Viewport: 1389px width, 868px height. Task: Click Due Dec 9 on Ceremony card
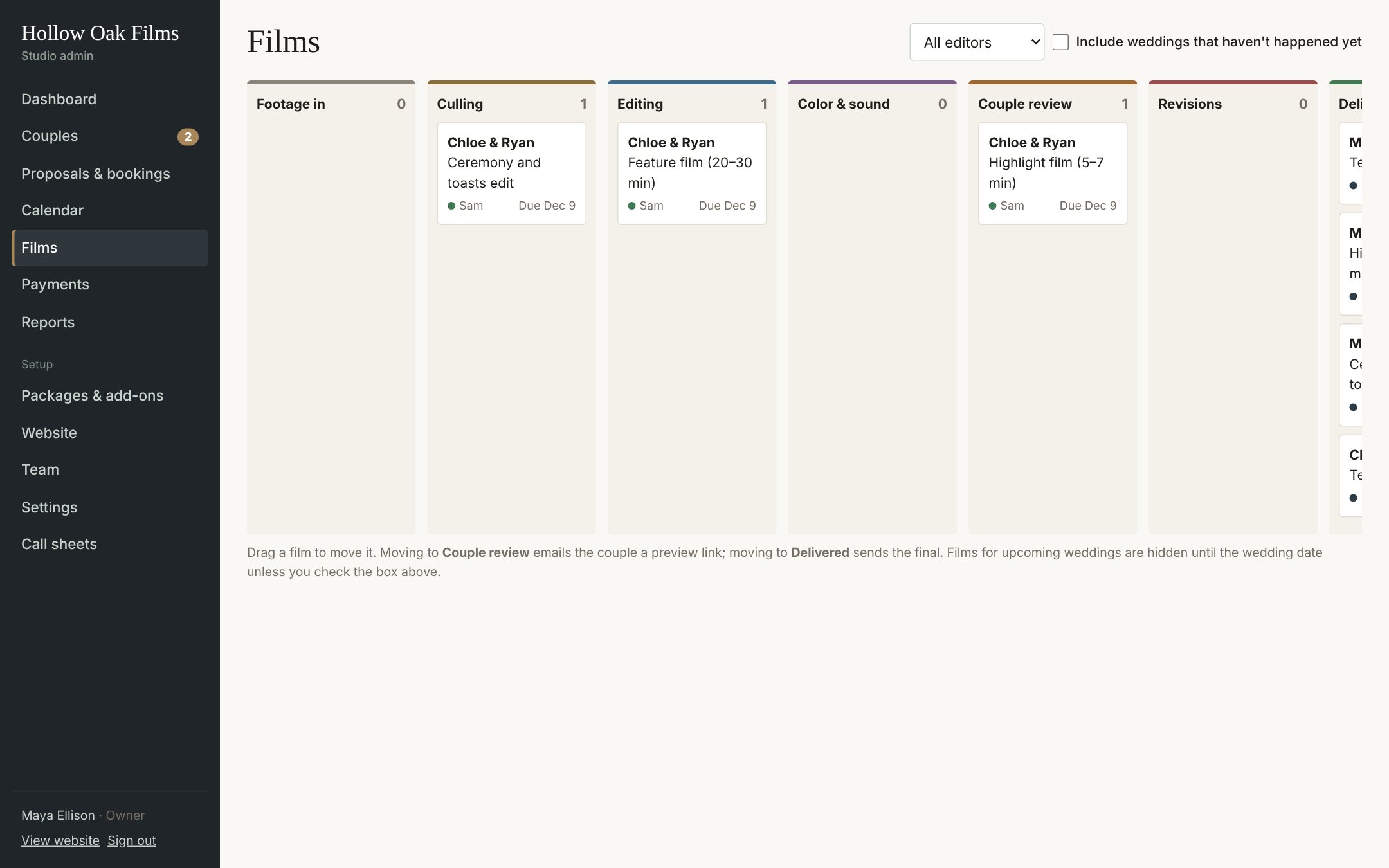click(547, 206)
